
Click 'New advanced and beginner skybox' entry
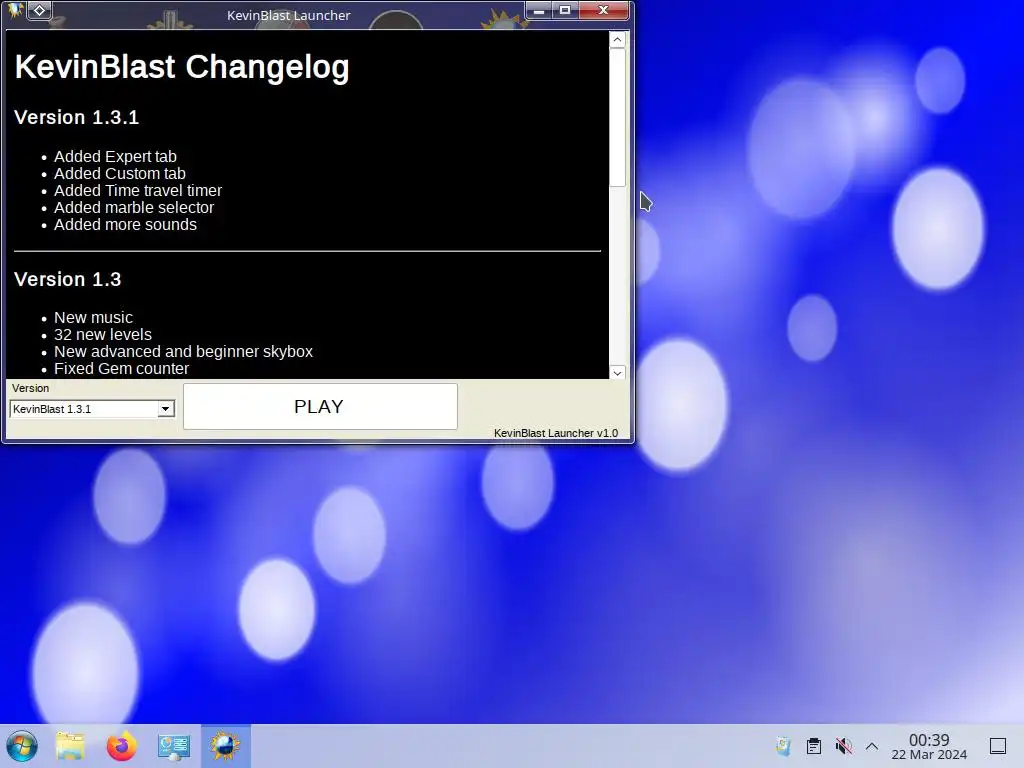[184, 351]
